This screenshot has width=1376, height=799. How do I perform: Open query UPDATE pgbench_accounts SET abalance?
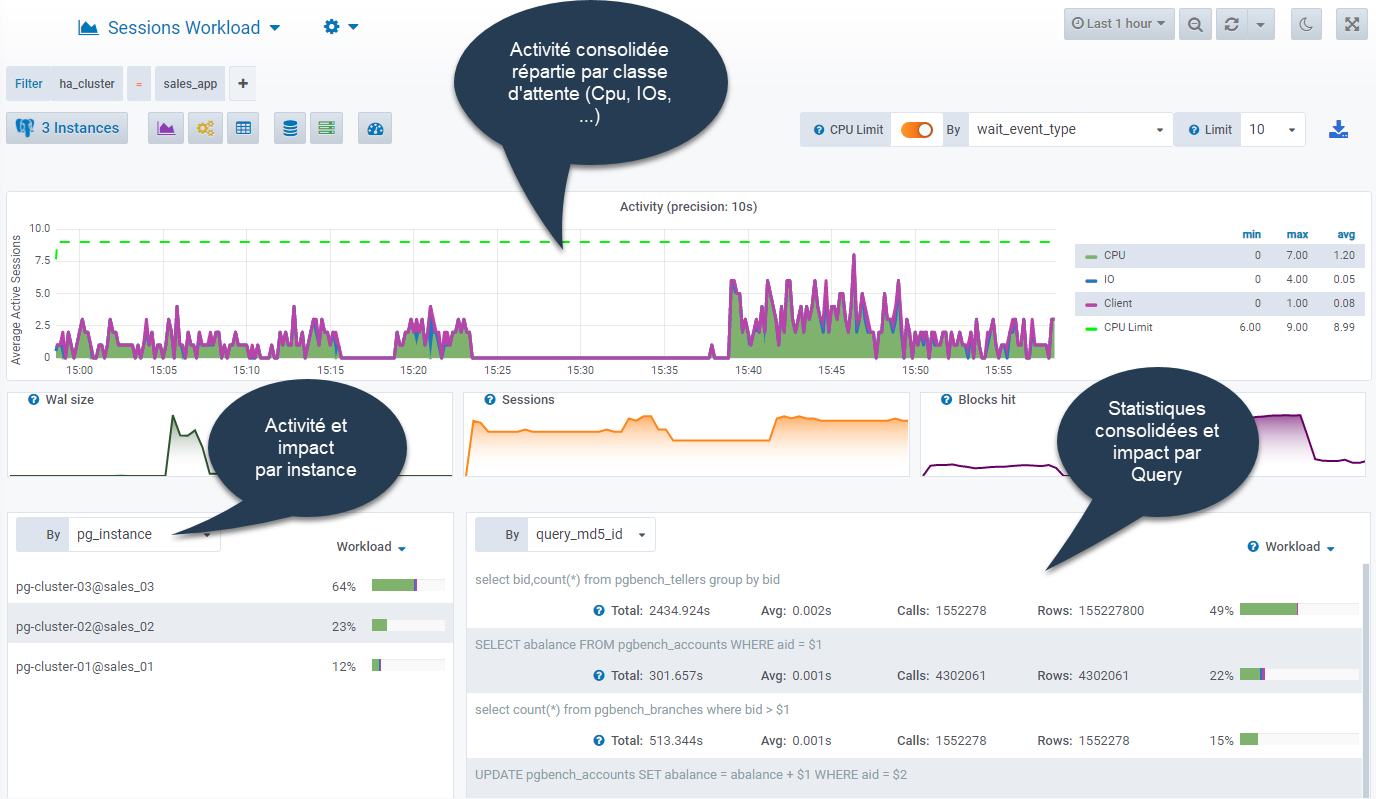pos(691,775)
